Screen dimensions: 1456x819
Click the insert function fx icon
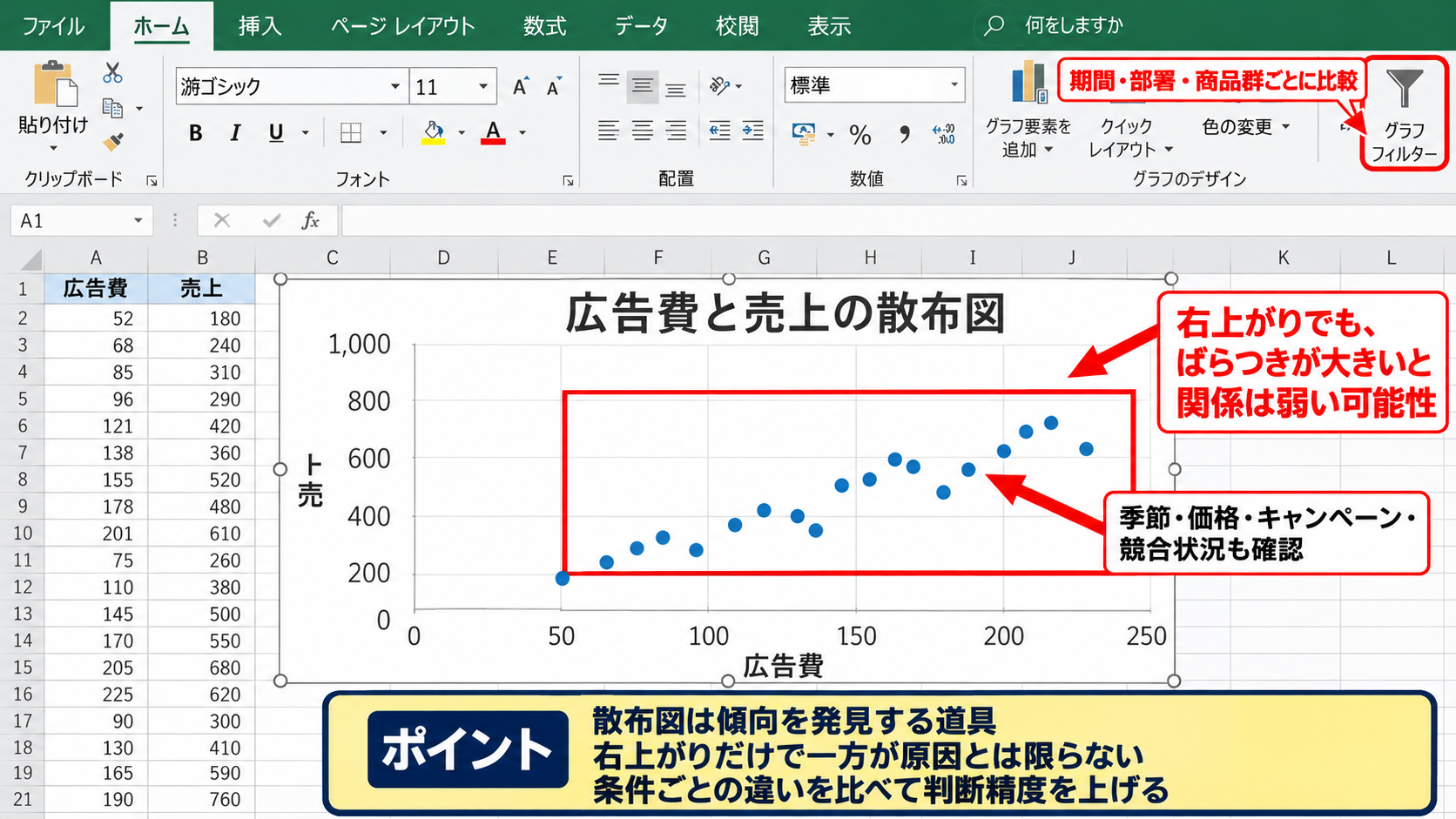311,221
